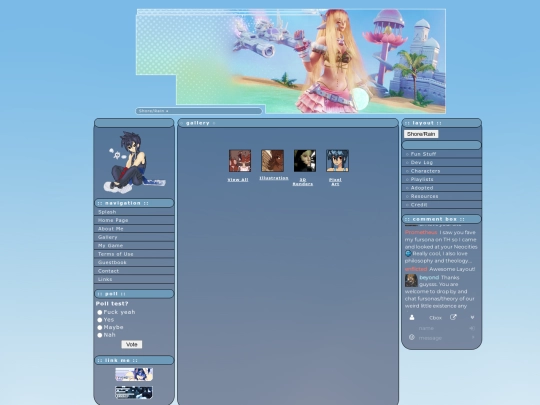The width and height of the screenshot is (540, 405).
Task: Click username 'Prometheus' in comment box
Action: pos(421,232)
